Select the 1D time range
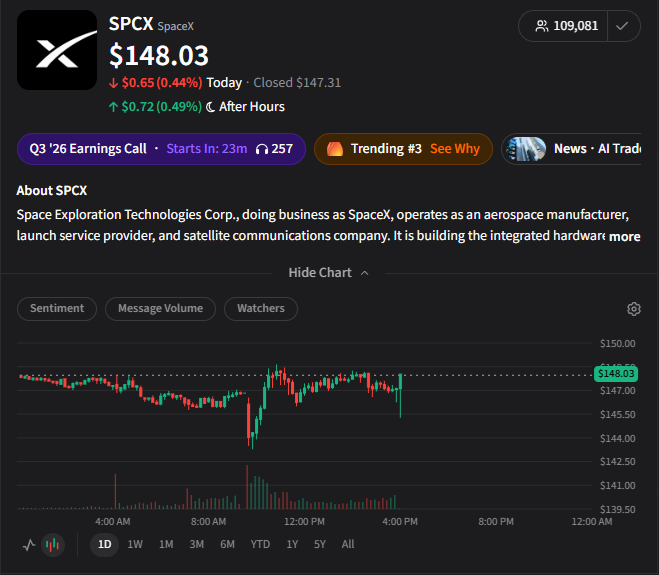Image resolution: width=659 pixels, height=575 pixels. click(105, 545)
